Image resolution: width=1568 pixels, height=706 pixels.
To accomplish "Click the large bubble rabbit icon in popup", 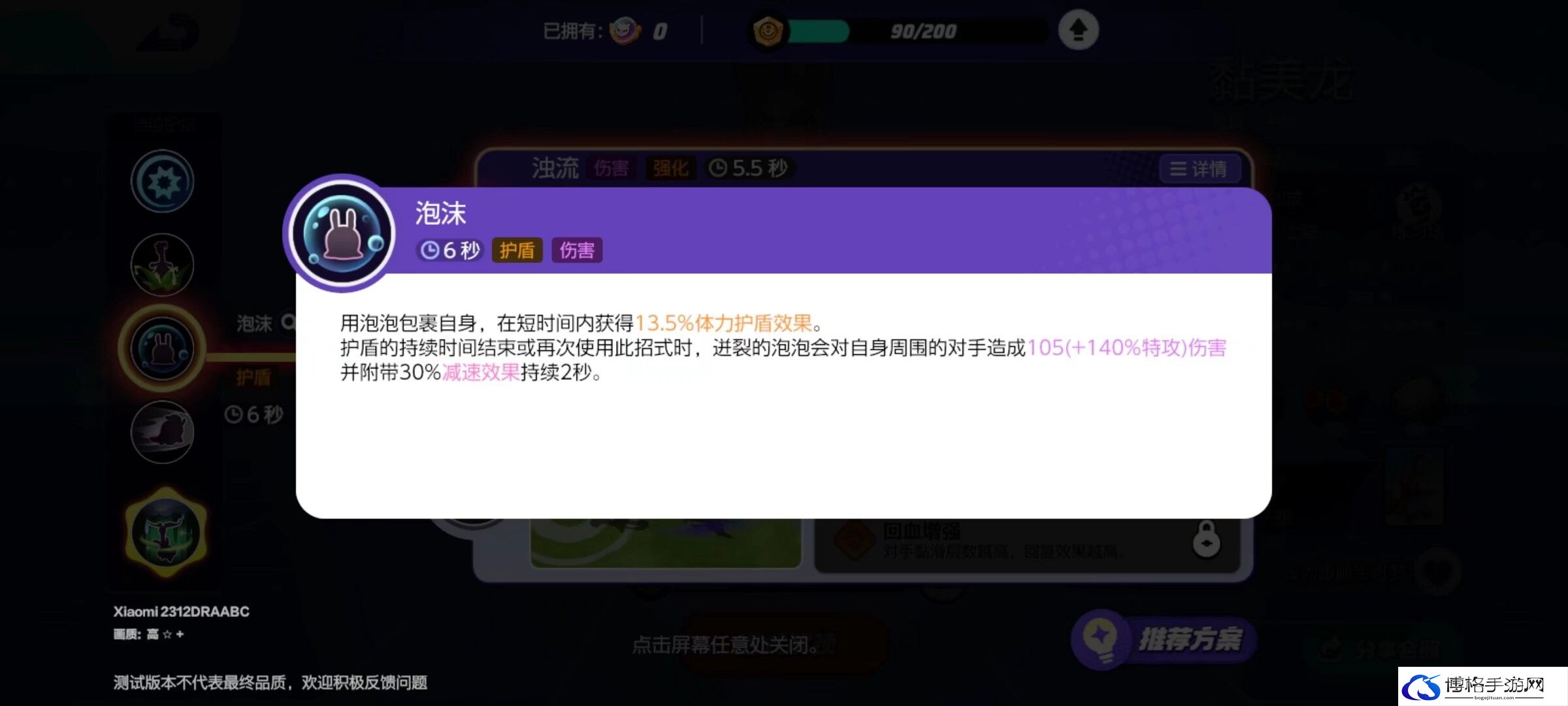I will [x=342, y=233].
